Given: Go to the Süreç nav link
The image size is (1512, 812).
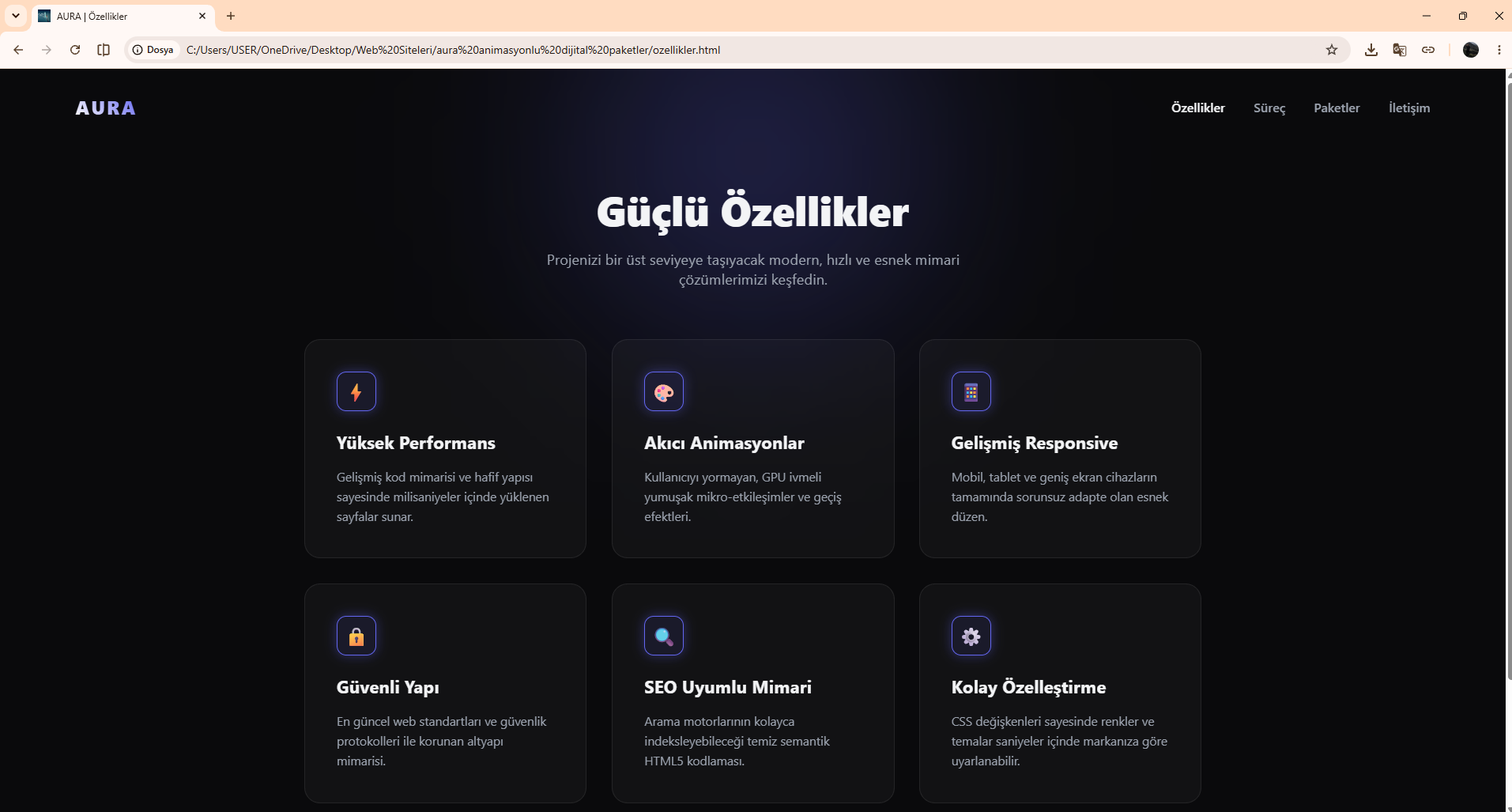Looking at the screenshot, I should pos(1269,108).
